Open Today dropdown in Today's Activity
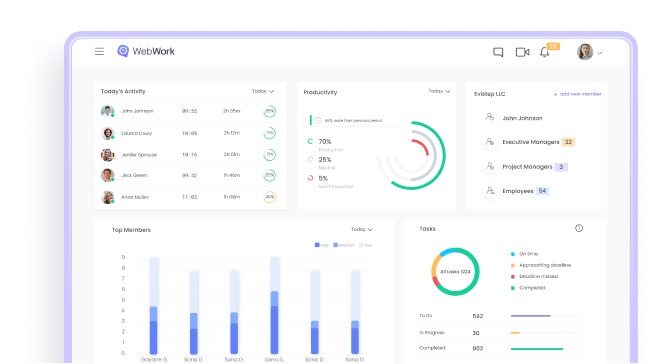666x364 pixels. point(263,91)
